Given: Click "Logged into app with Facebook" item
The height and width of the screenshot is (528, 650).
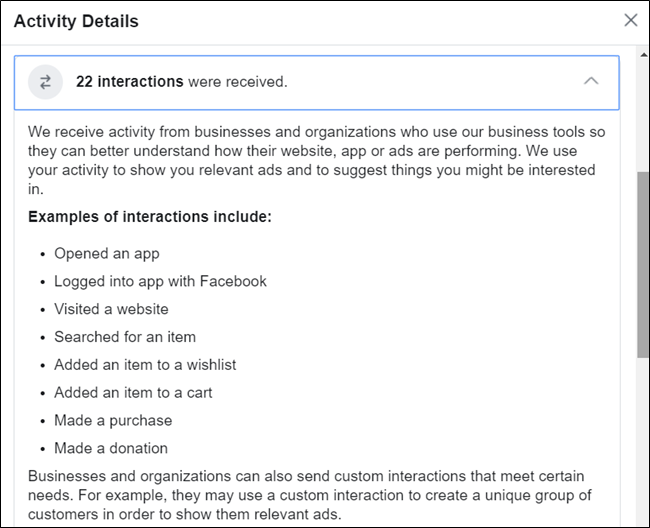Looking at the screenshot, I should tap(160, 281).
